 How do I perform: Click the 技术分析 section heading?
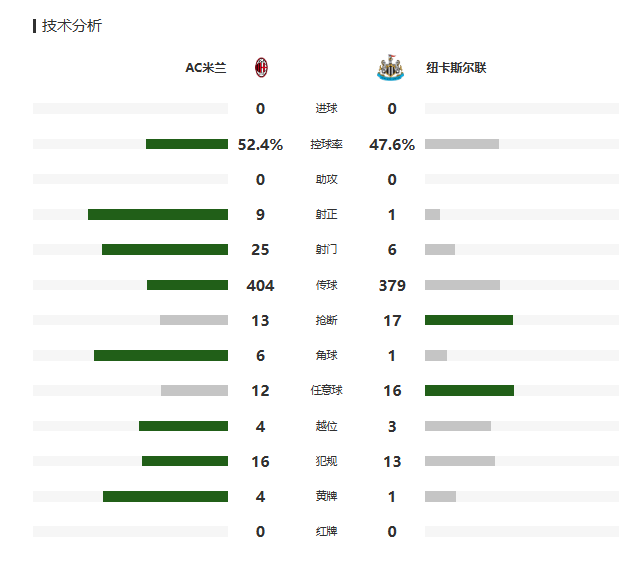72,26
